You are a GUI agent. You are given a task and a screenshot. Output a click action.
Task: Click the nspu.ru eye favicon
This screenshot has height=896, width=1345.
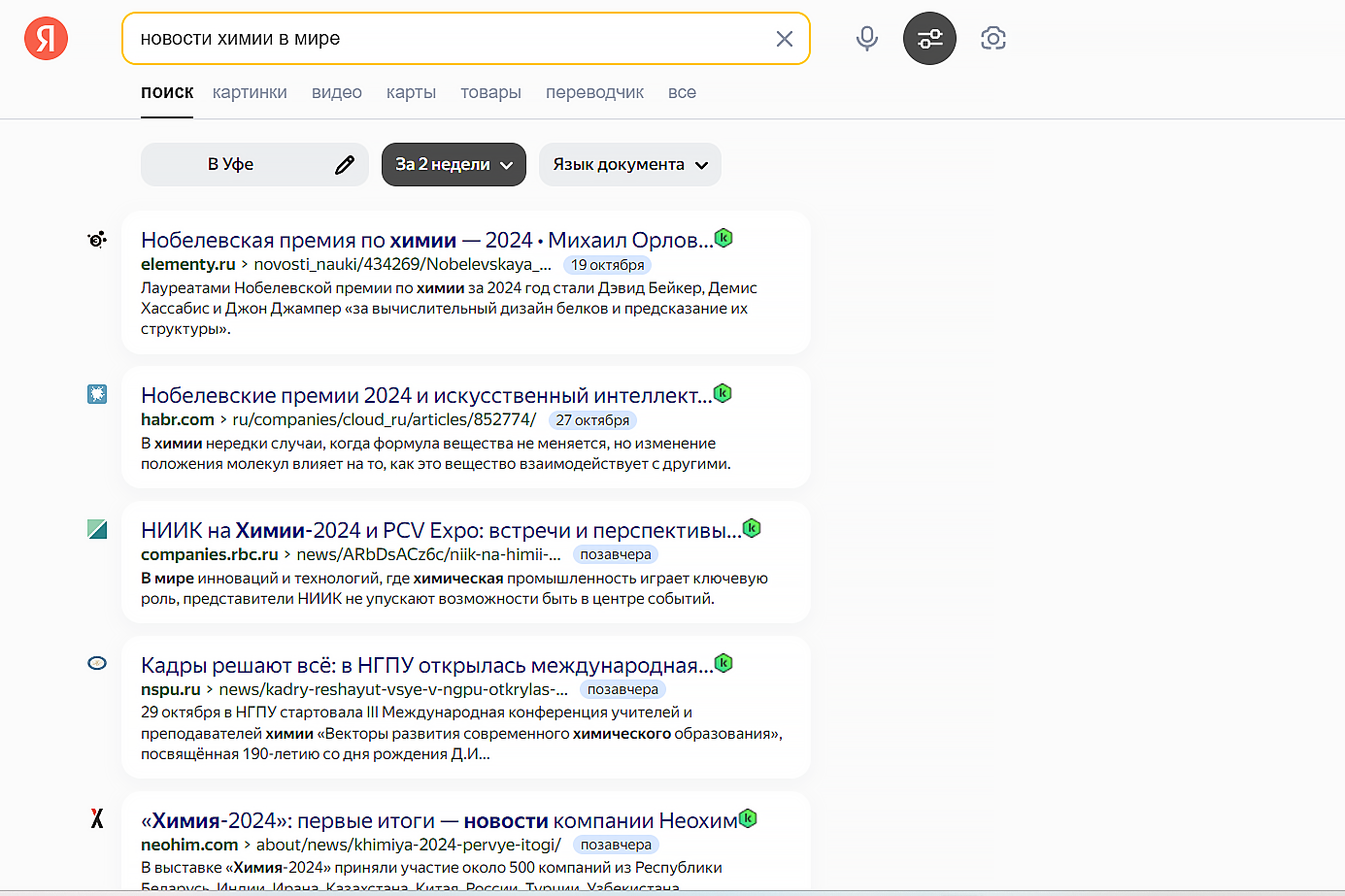(x=97, y=663)
